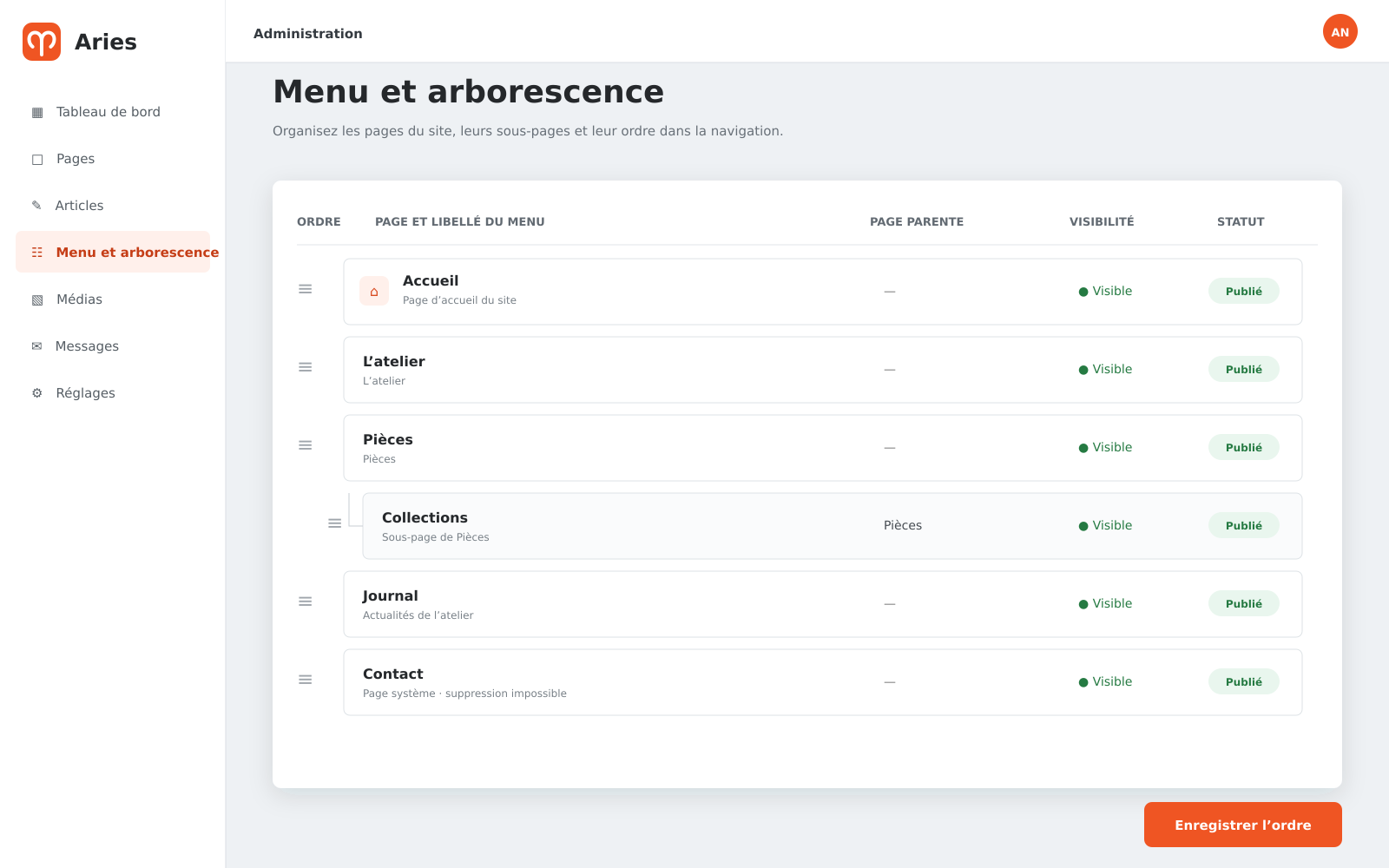1389x868 pixels.
Task: Click the home icon in the Accueil row
Action: click(374, 292)
